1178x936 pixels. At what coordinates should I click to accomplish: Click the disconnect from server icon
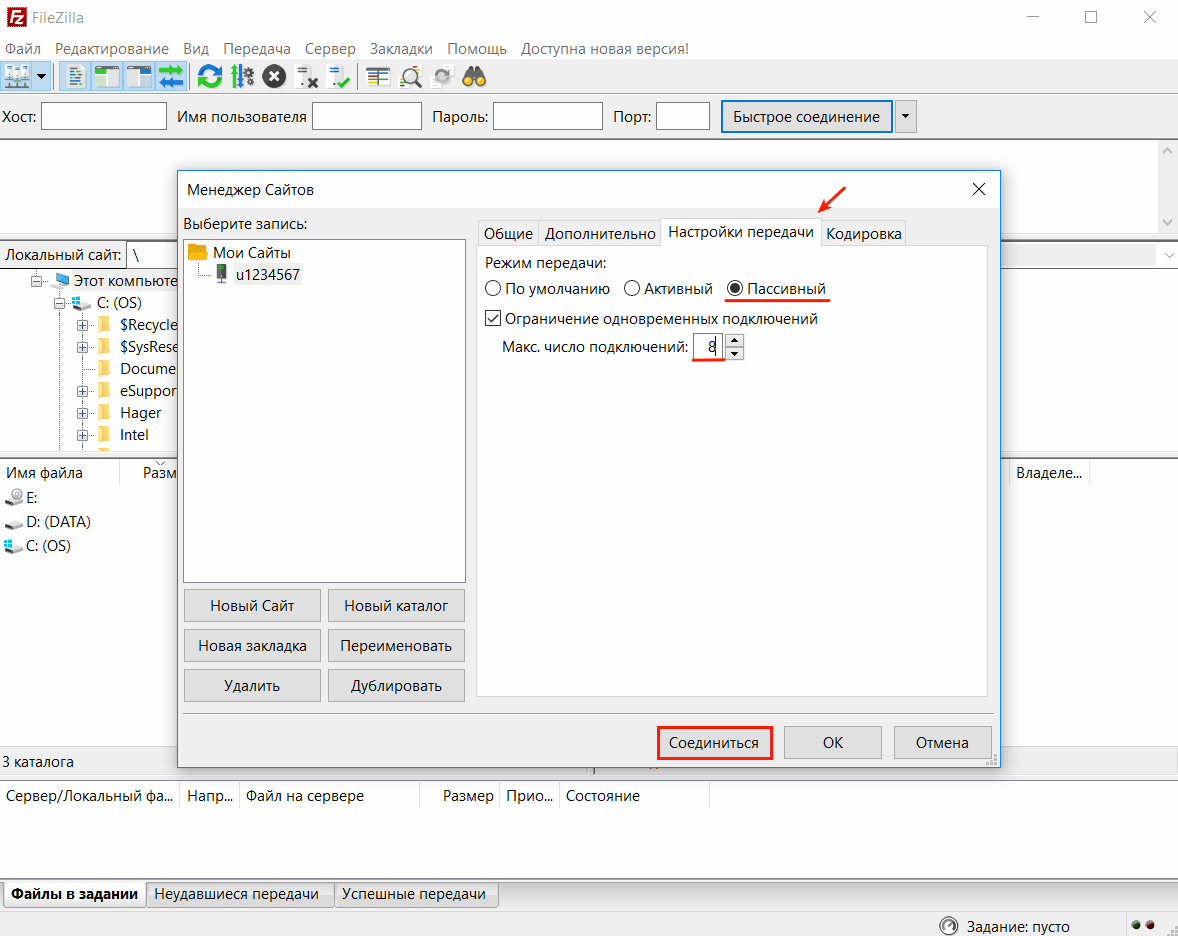(307, 77)
